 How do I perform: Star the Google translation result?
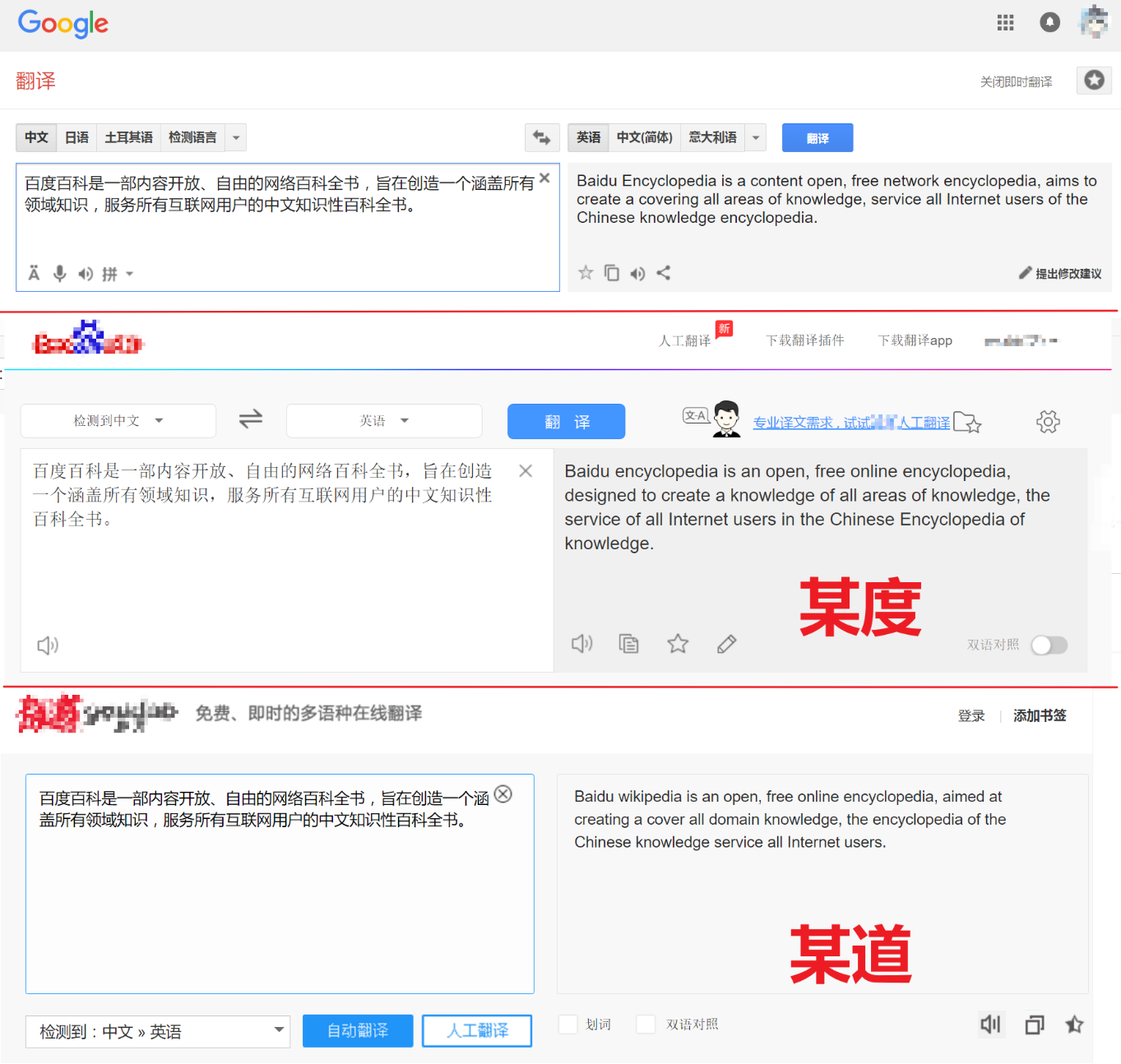click(586, 272)
